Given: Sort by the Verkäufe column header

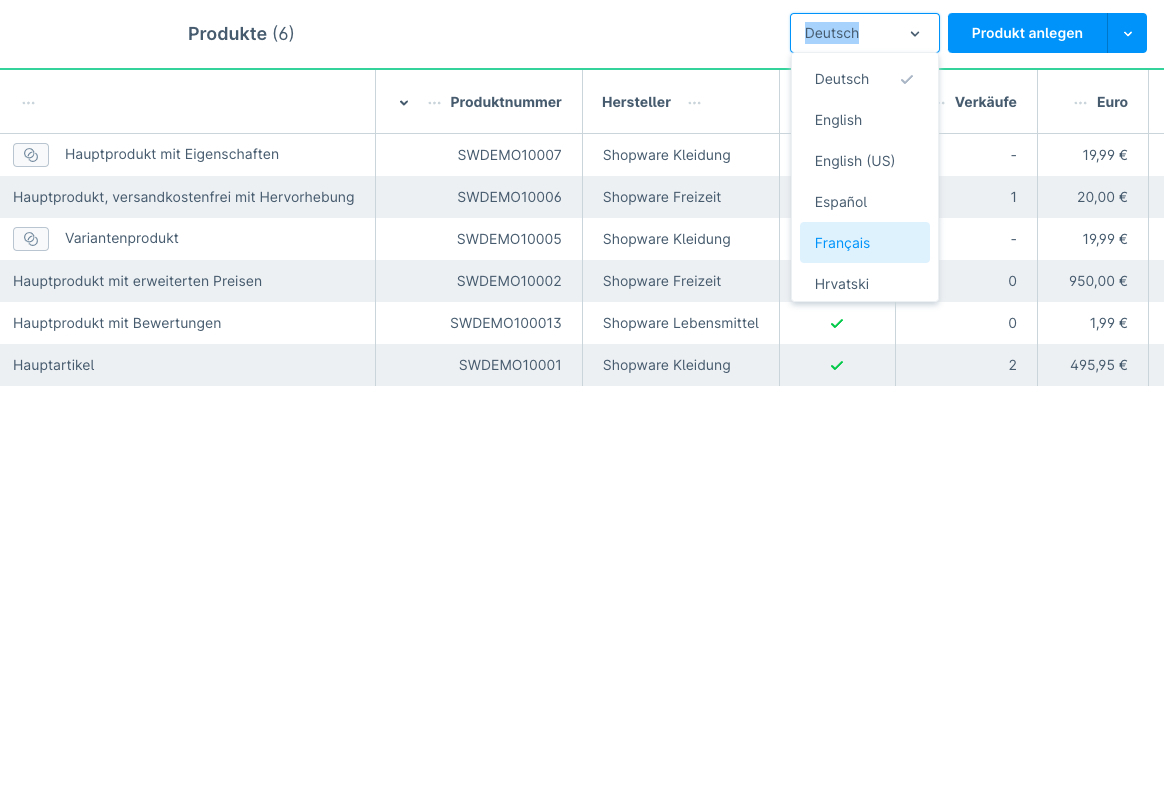Looking at the screenshot, I should [x=985, y=102].
